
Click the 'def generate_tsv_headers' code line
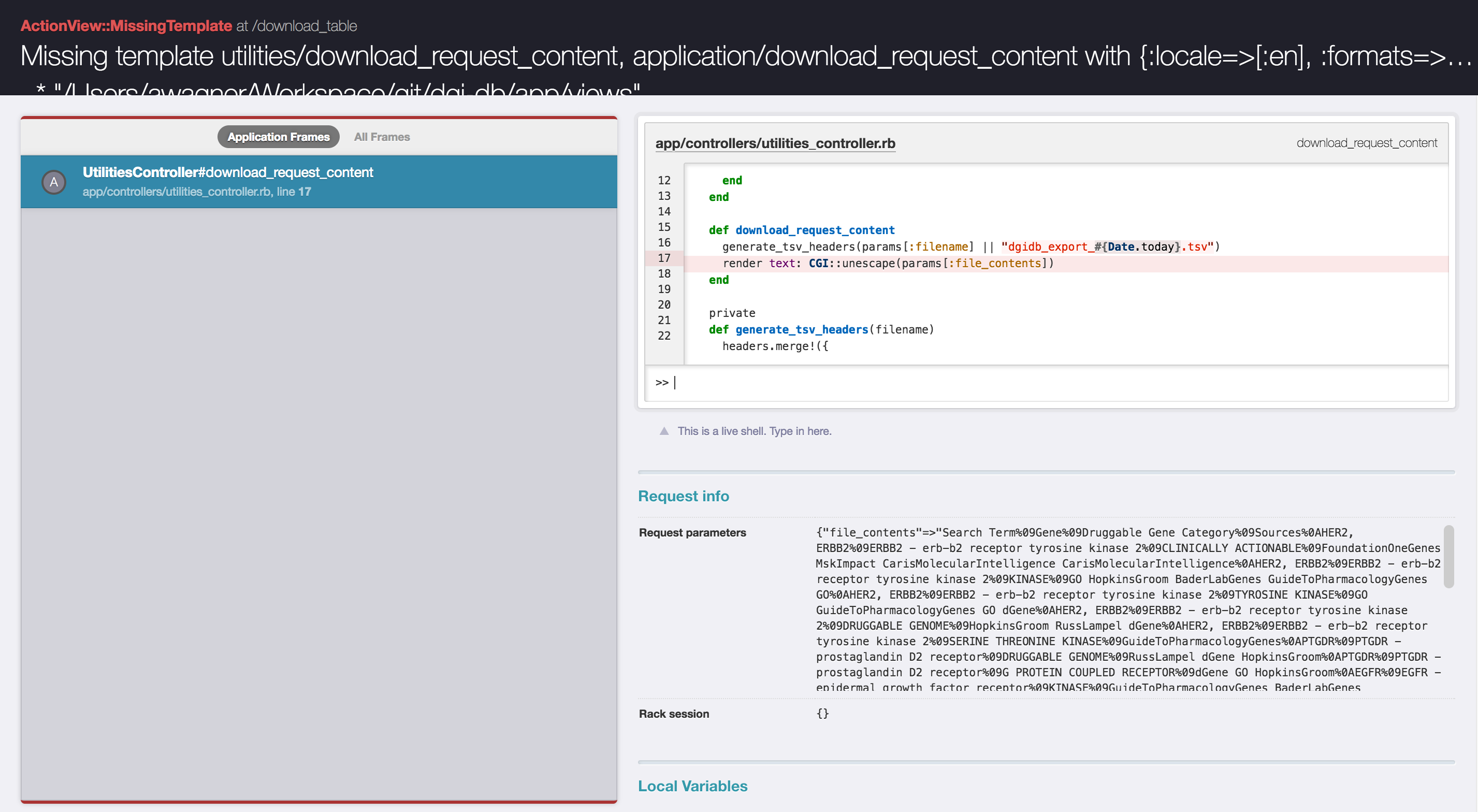pos(820,329)
